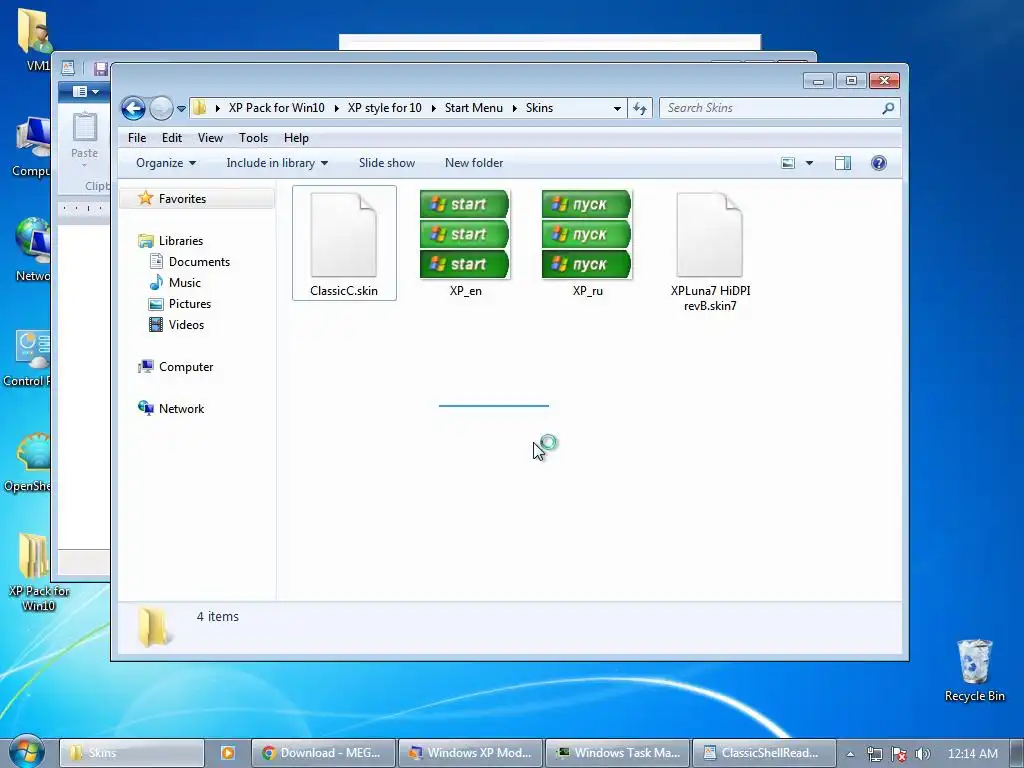The width and height of the screenshot is (1024, 768).
Task: Expand the Organize dropdown
Action: (166, 163)
